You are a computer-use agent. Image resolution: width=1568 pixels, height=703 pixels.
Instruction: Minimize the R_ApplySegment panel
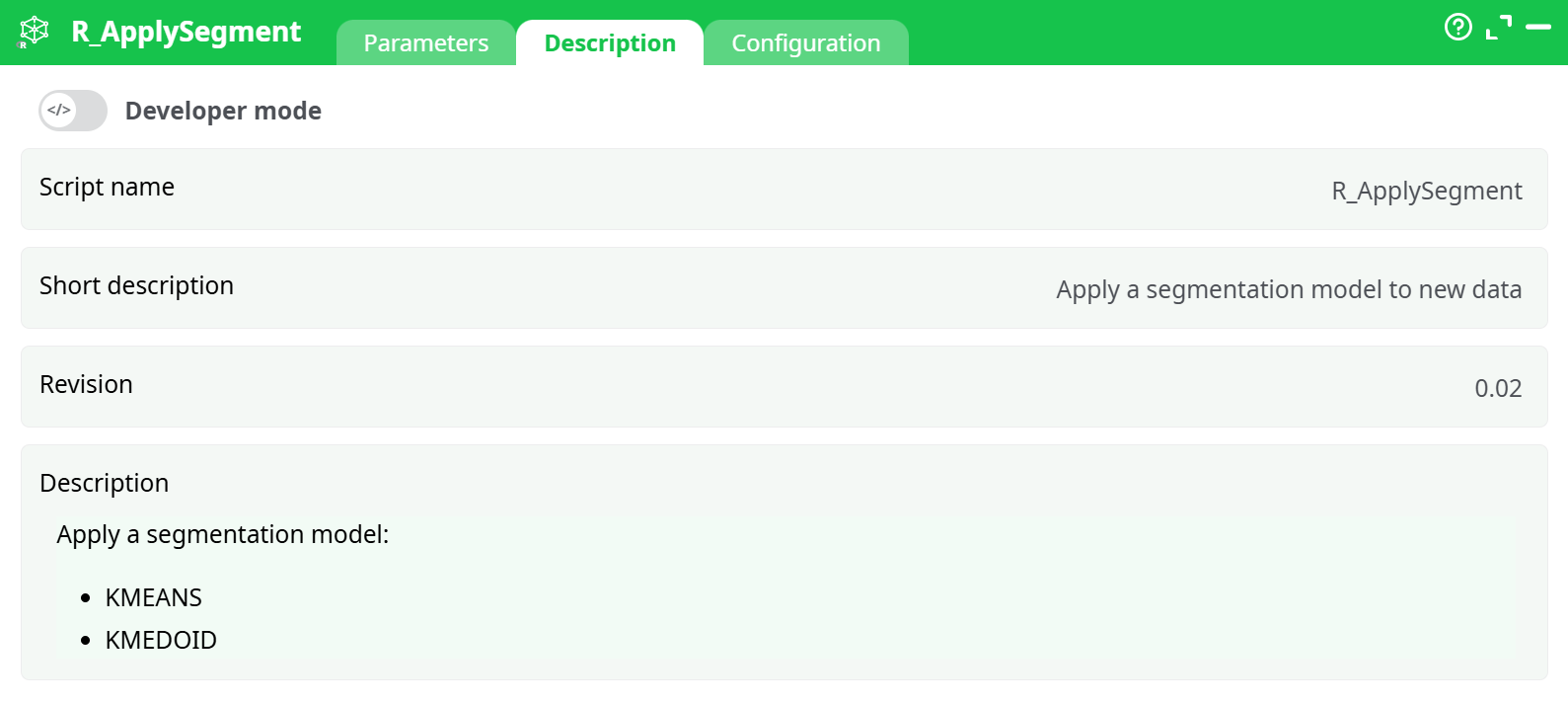pyautogui.click(x=1537, y=27)
